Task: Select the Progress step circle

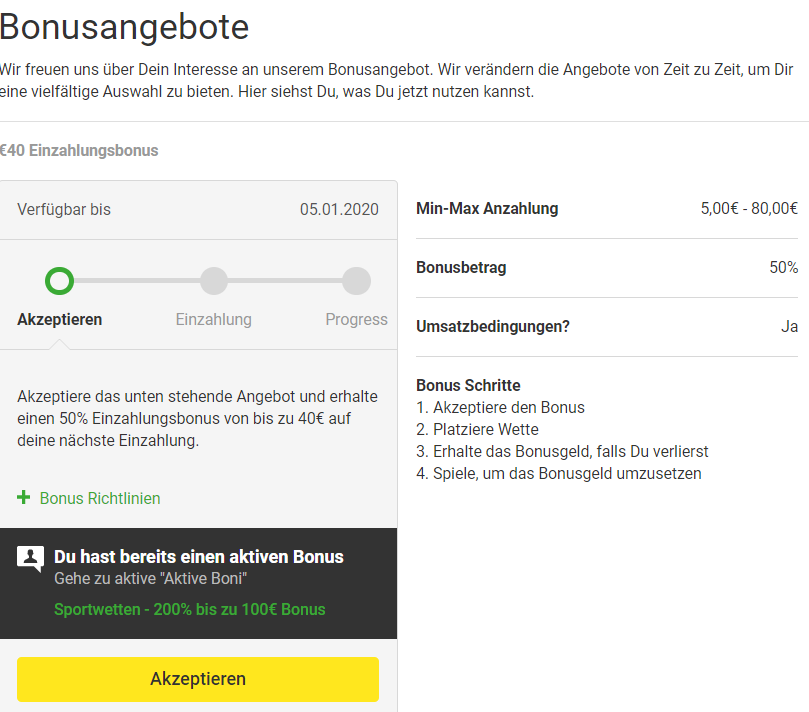Action: [357, 281]
